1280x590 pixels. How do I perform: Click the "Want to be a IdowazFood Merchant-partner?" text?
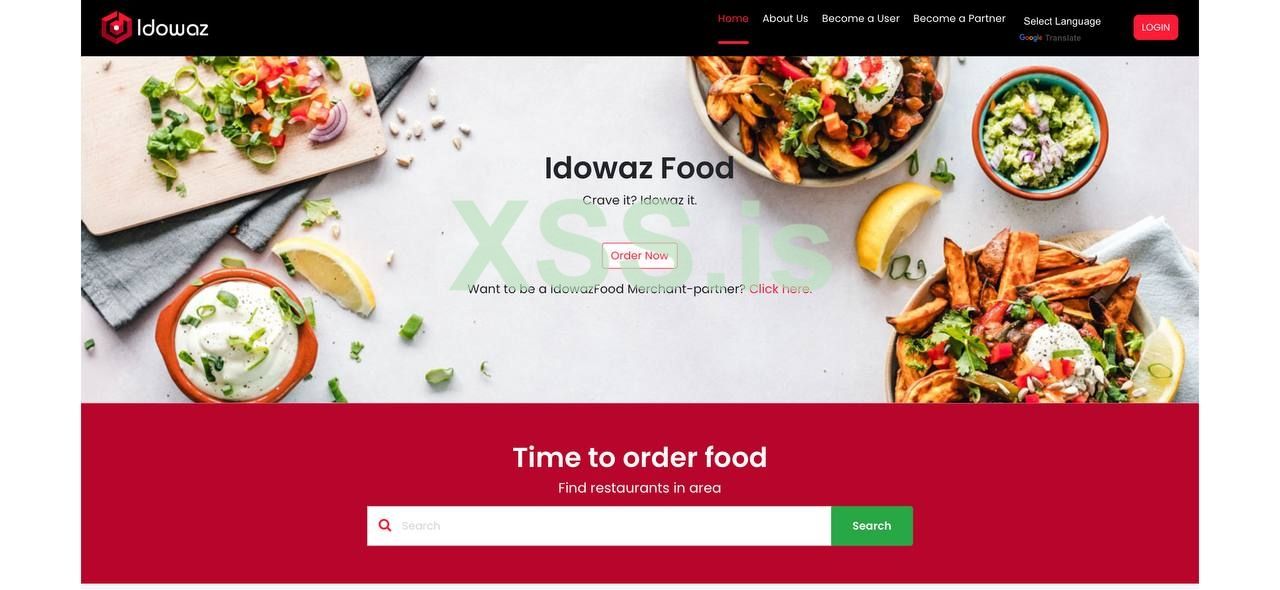tap(607, 289)
